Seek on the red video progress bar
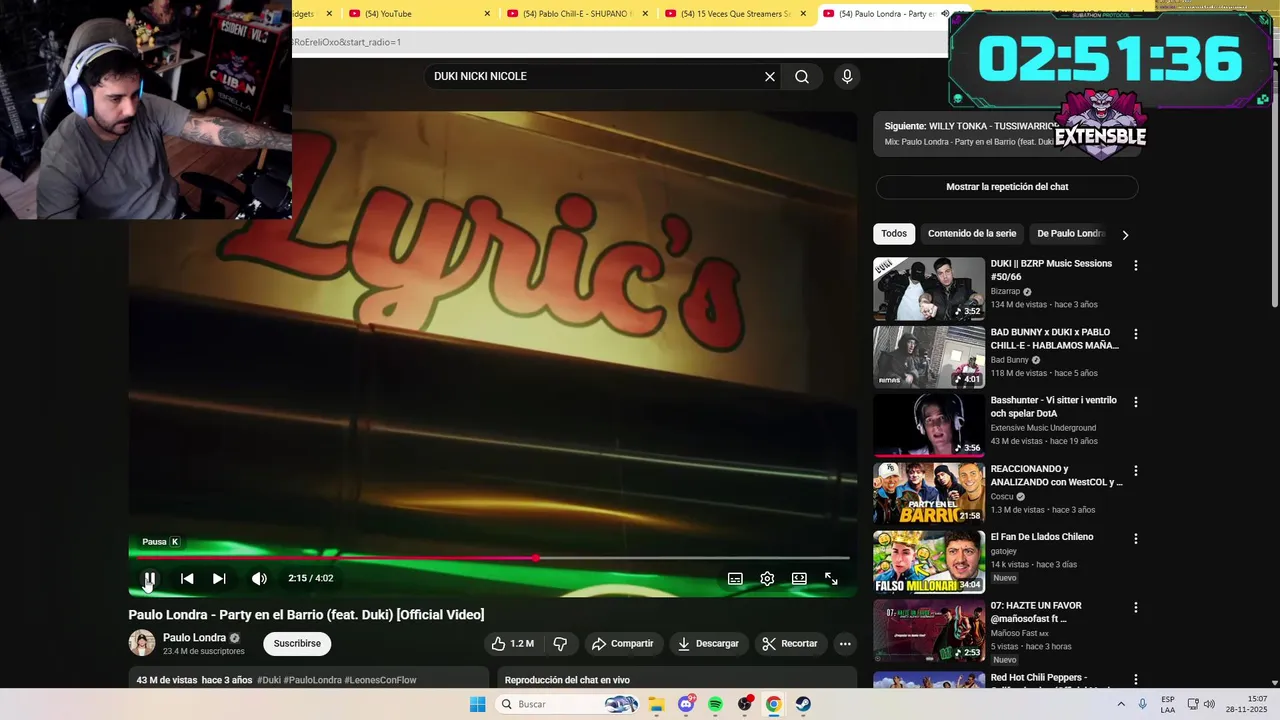The height and width of the screenshot is (720, 1280). click(489, 558)
